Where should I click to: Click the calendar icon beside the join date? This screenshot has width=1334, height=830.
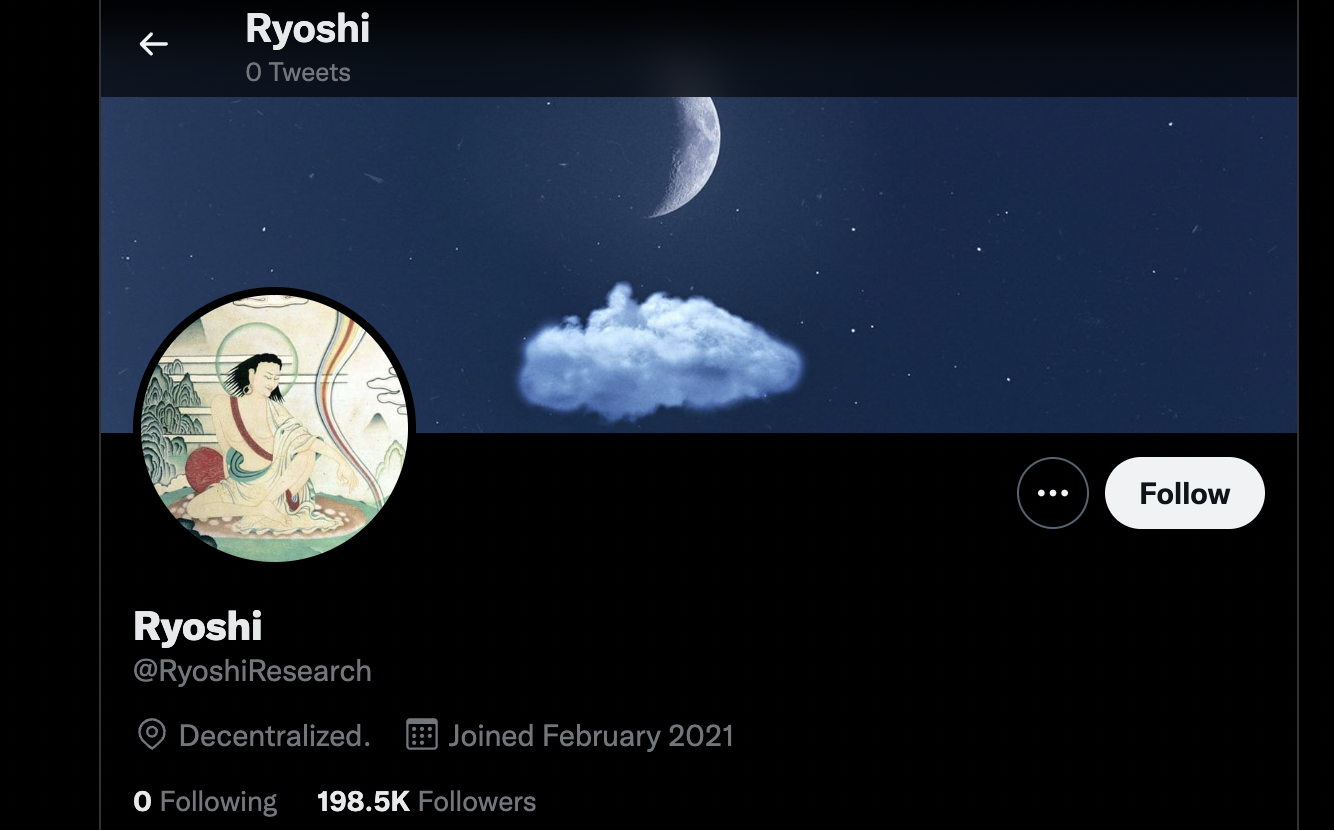point(422,735)
